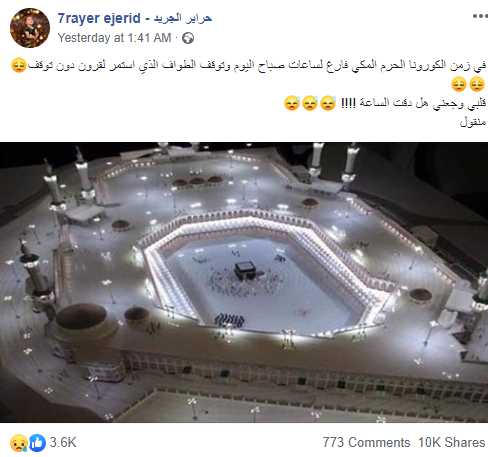
Task: Open the Grand Mosque model photo
Action: coord(244,282)
